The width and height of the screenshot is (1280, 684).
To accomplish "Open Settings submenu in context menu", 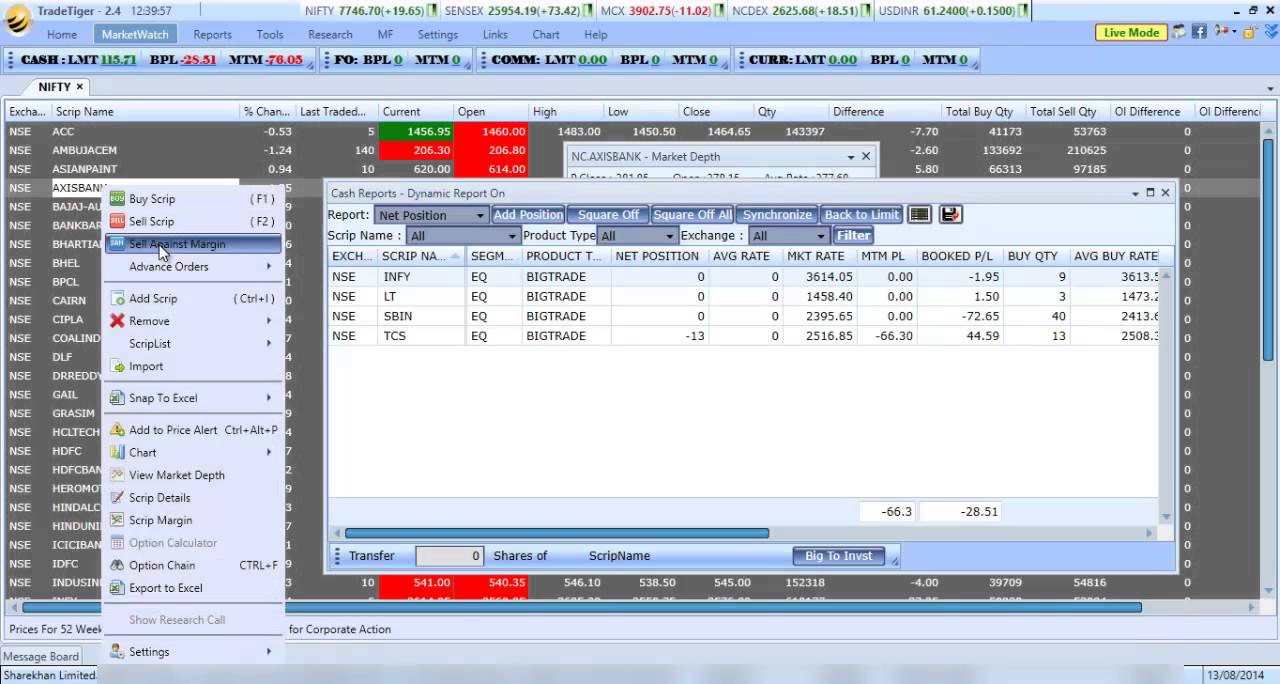I will [194, 652].
